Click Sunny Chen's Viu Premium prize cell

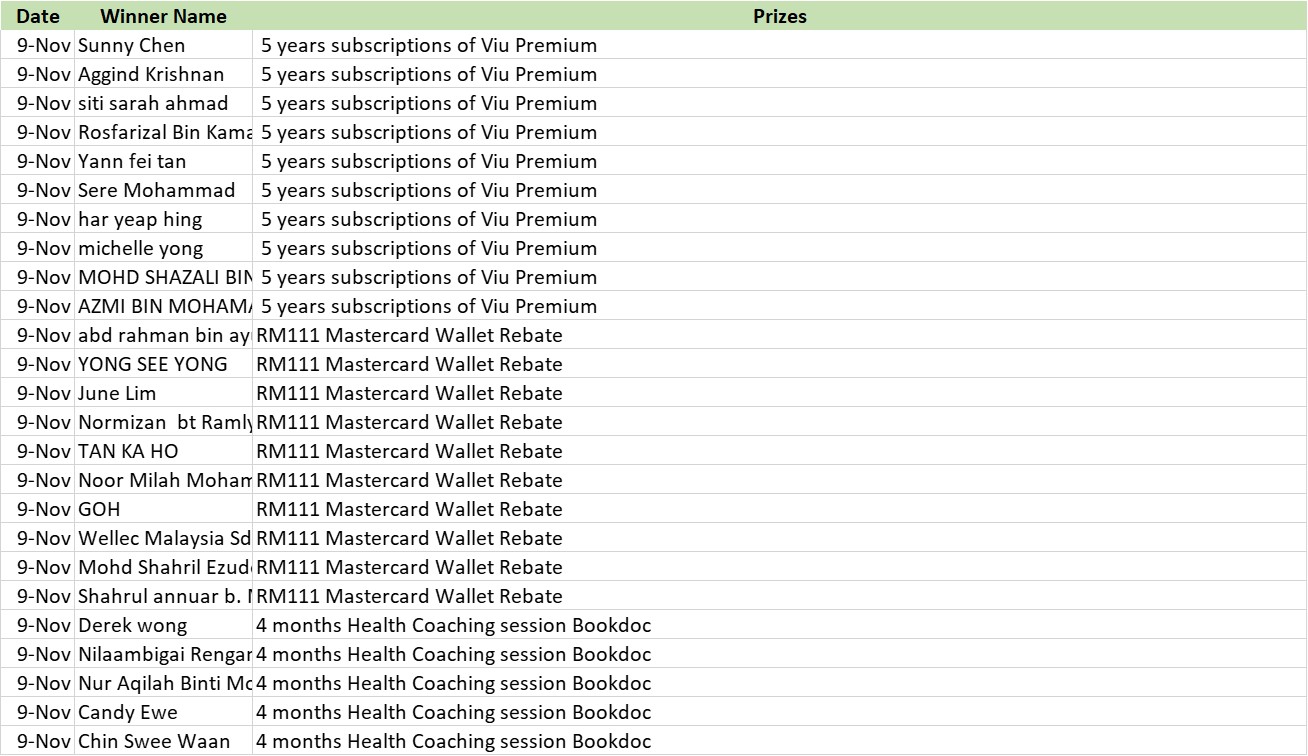point(429,45)
